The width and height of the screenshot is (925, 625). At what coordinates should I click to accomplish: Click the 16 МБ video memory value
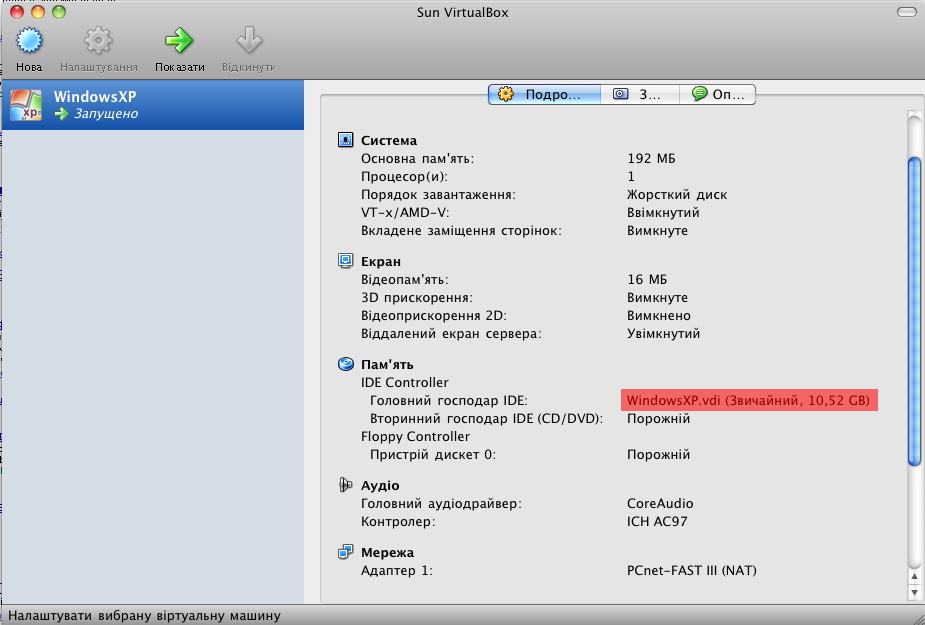(x=647, y=280)
